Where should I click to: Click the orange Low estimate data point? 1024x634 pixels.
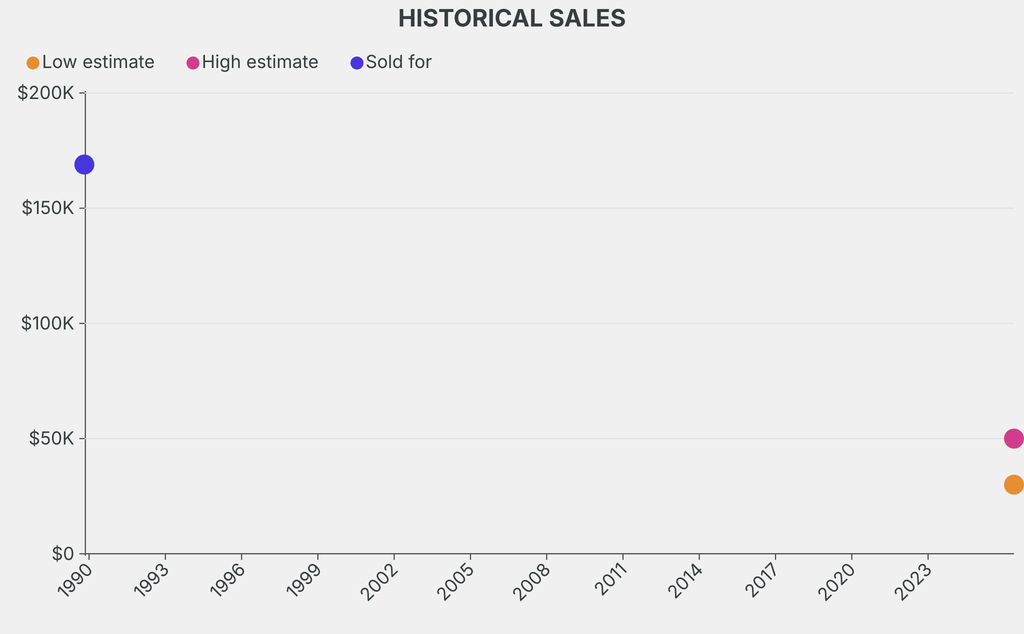[1014, 484]
